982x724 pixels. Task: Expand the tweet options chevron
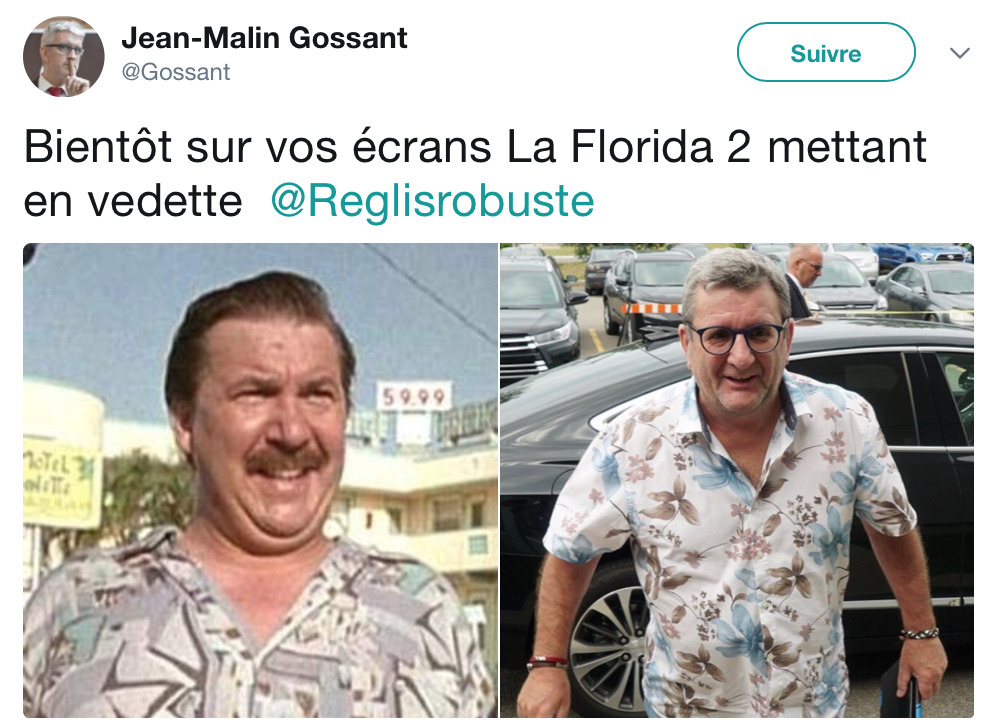tap(959, 53)
